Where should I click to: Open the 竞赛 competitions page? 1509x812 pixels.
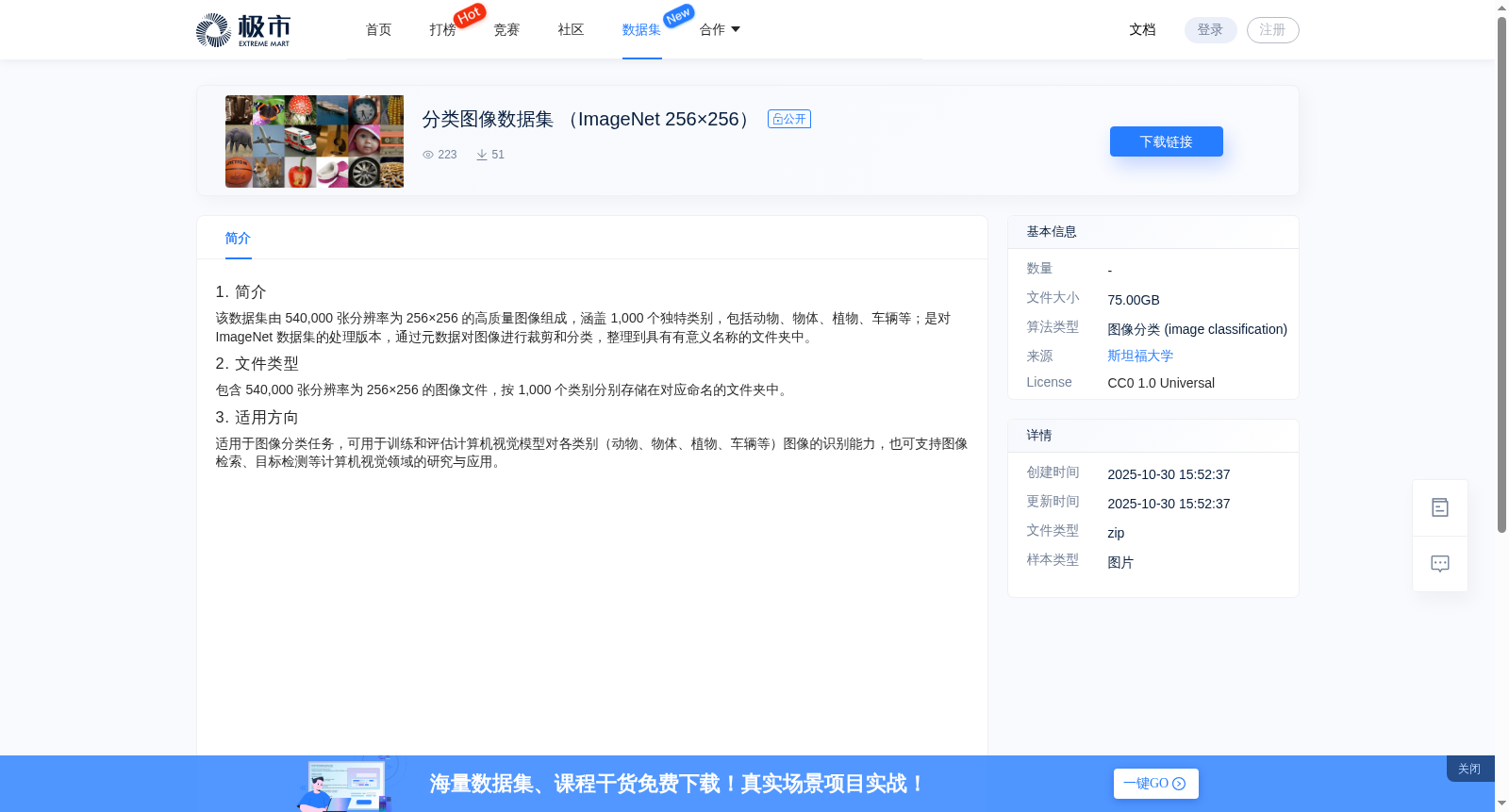coord(506,30)
